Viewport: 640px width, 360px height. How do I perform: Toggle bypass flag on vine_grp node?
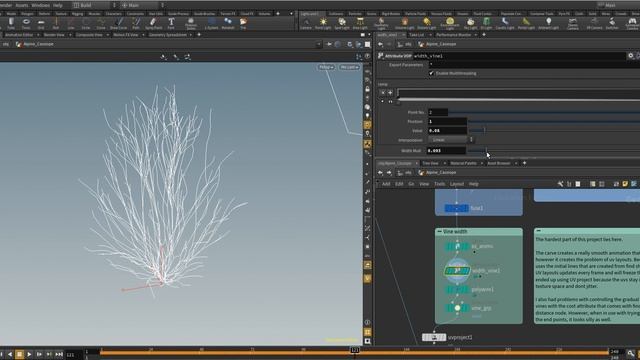[448, 308]
